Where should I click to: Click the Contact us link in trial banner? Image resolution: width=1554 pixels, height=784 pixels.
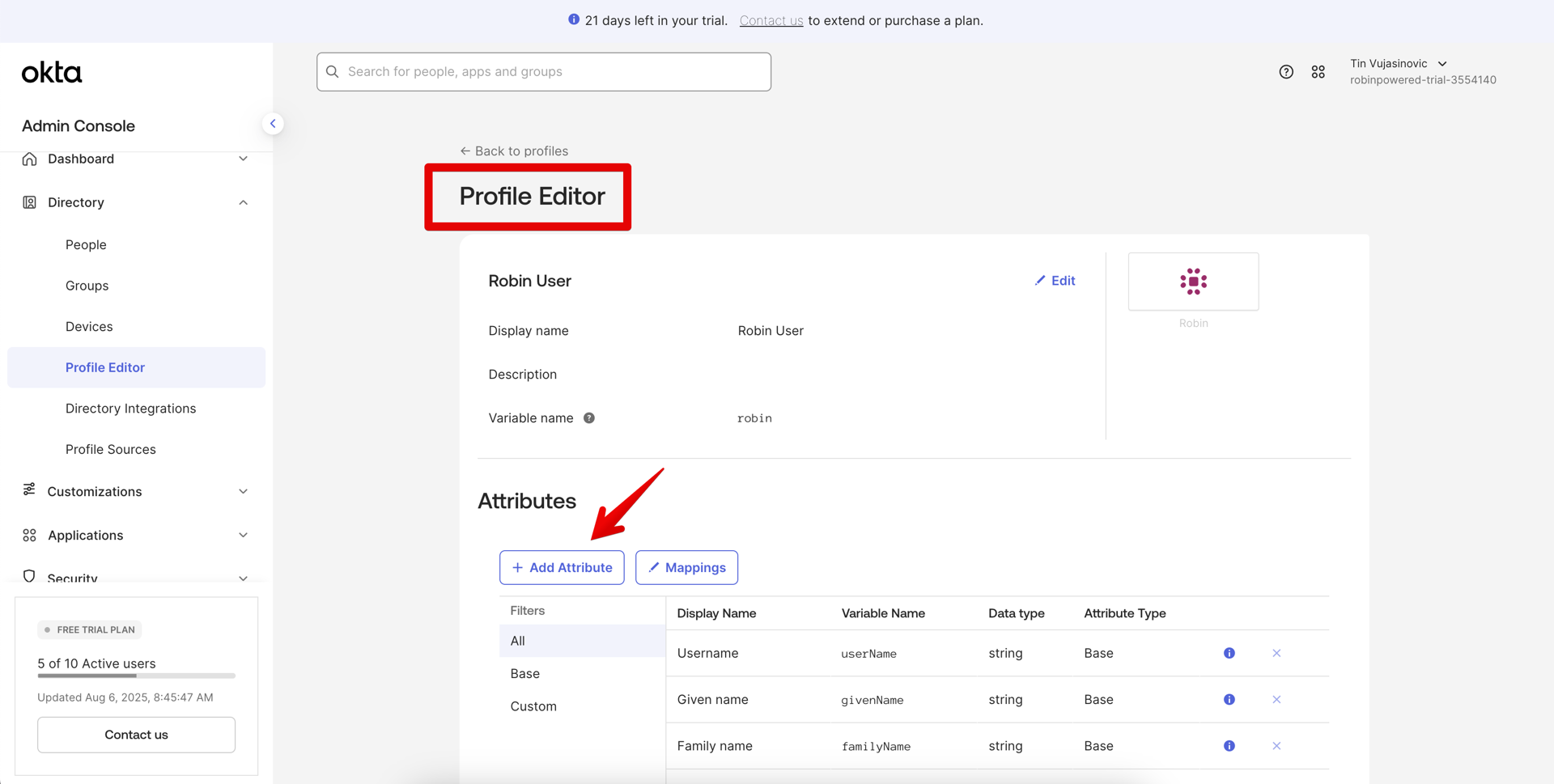click(x=771, y=20)
